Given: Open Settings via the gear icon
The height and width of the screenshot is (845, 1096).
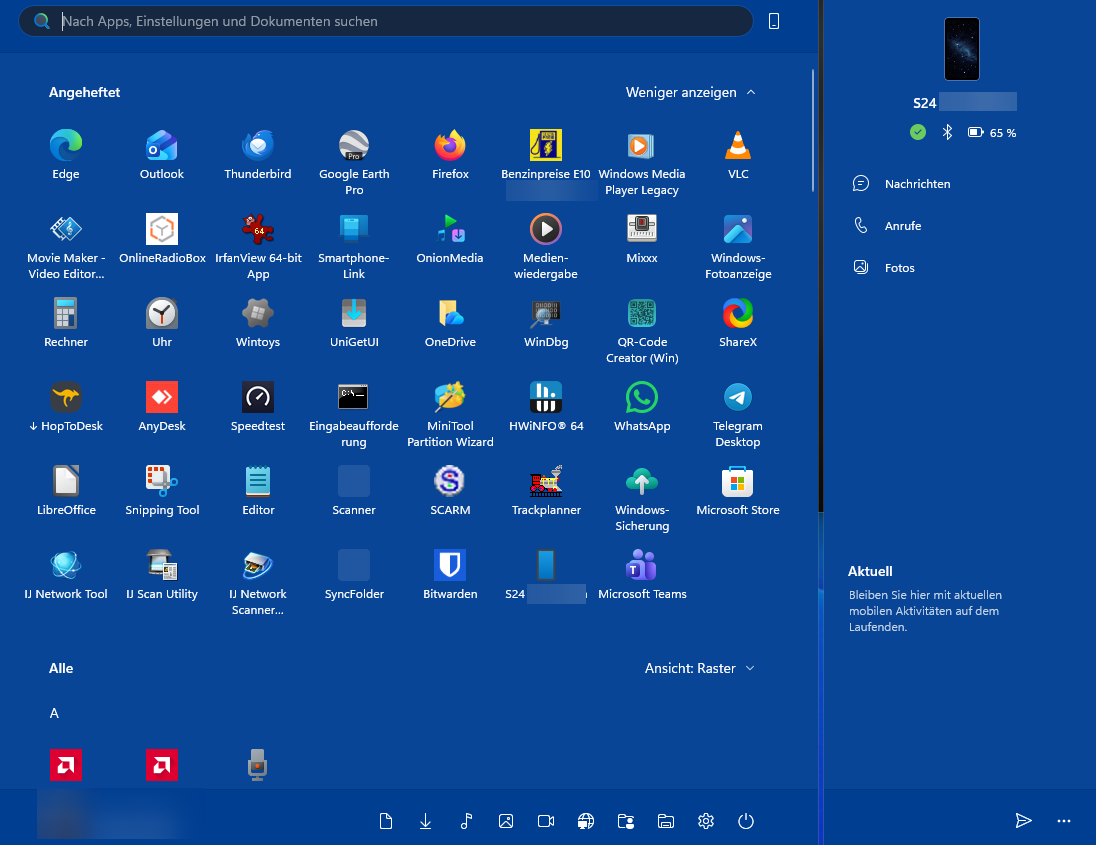Looking at the screenshot, I should 706,821.
